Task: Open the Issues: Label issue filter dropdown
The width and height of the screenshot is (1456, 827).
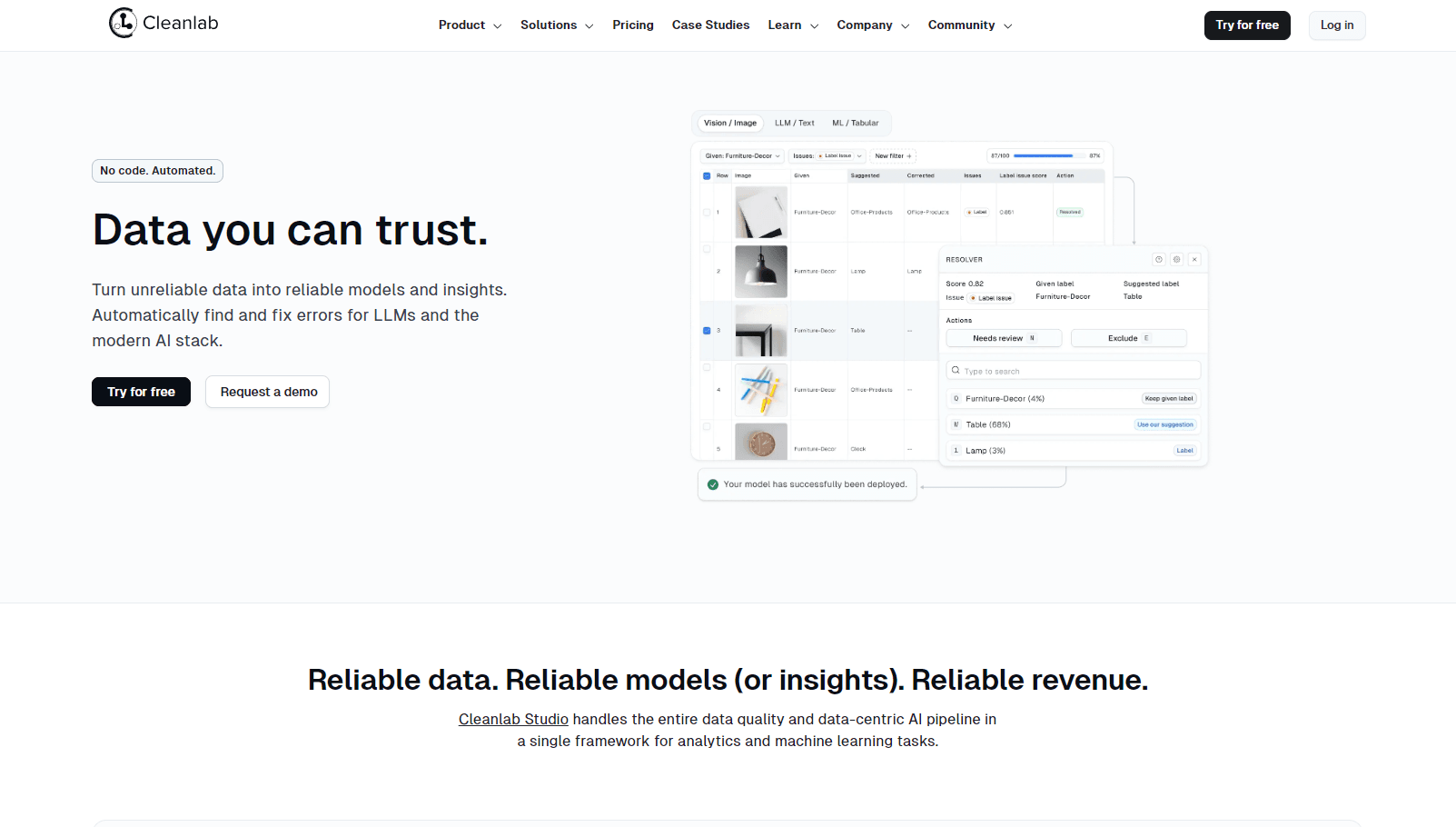Action: (827, 156)
